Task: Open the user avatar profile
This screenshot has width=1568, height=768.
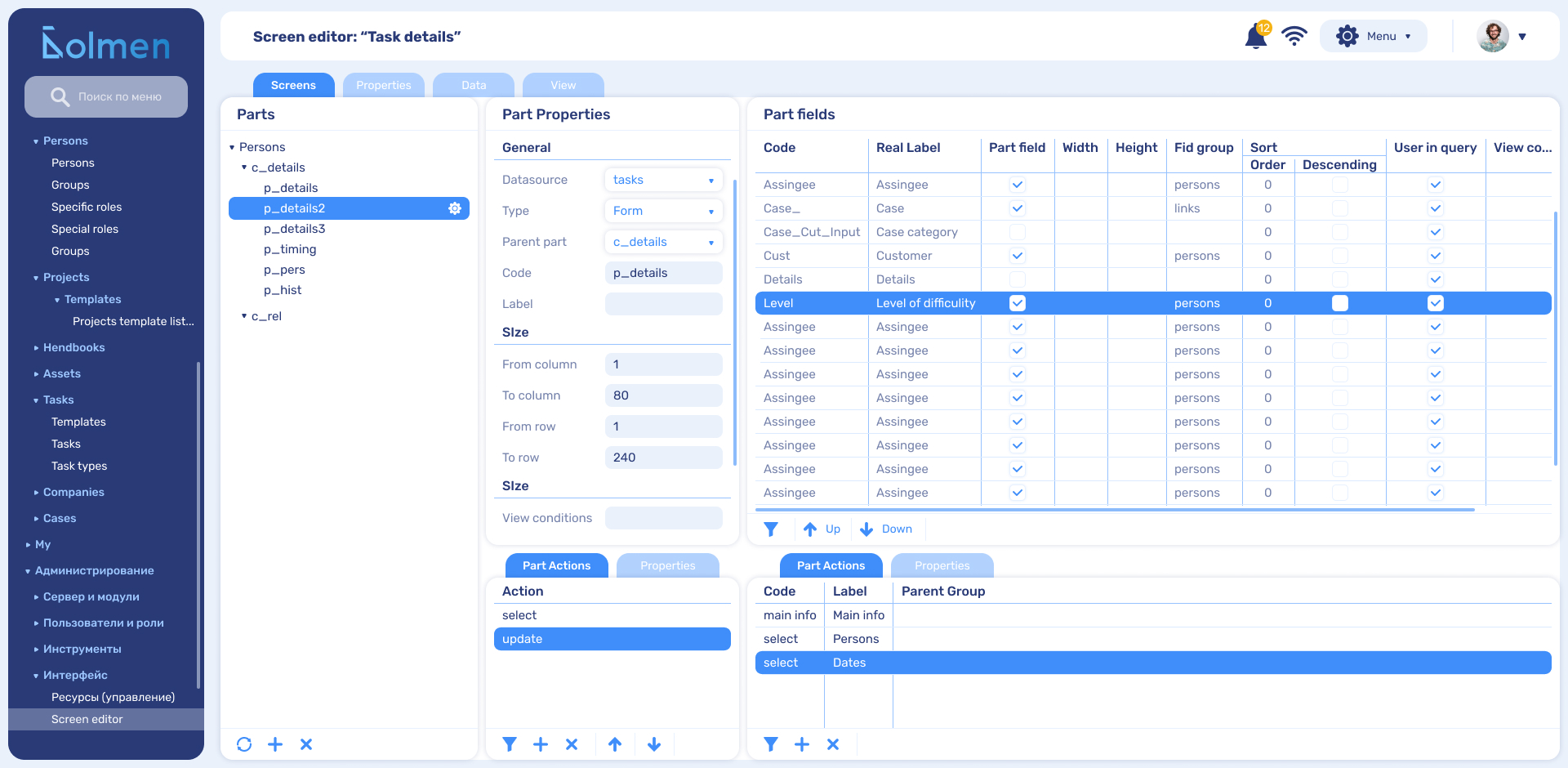Action: click(x=1493, y=37)
